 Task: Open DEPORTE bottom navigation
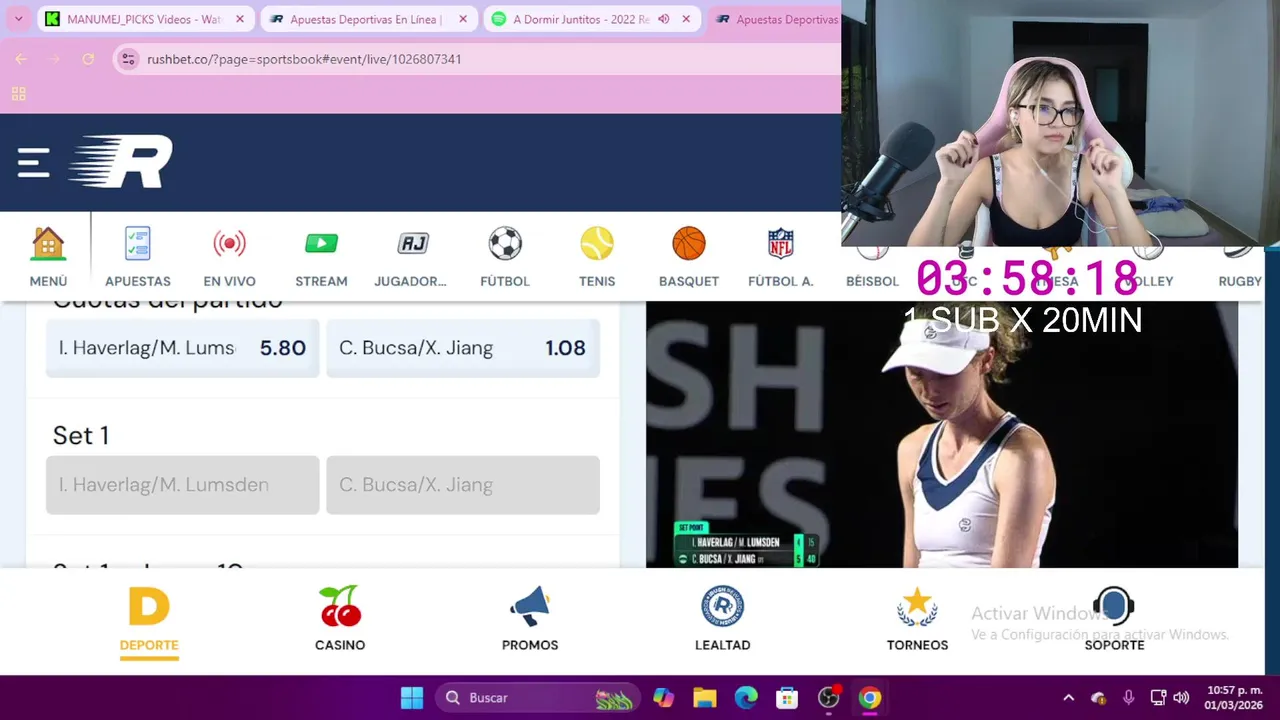149,620
